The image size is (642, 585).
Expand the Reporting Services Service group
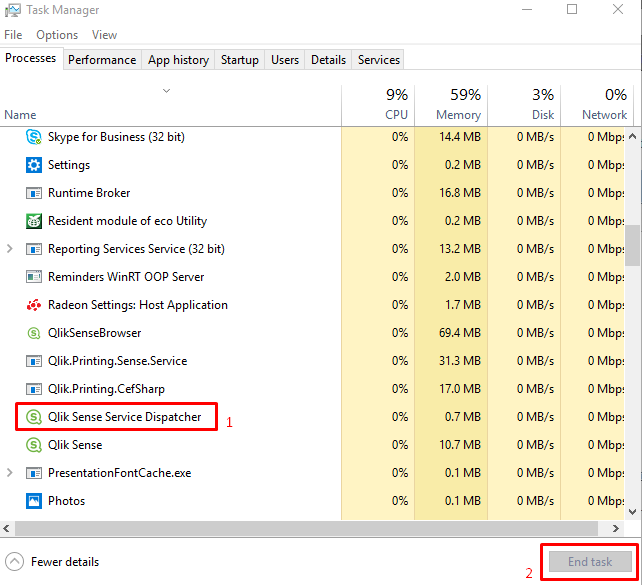pos(11,249)
